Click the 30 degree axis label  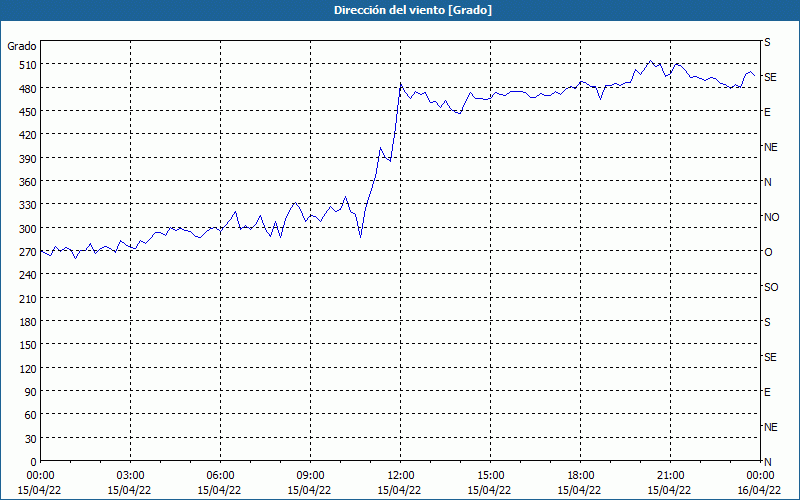pyautogui.click(x=31, y=439)
